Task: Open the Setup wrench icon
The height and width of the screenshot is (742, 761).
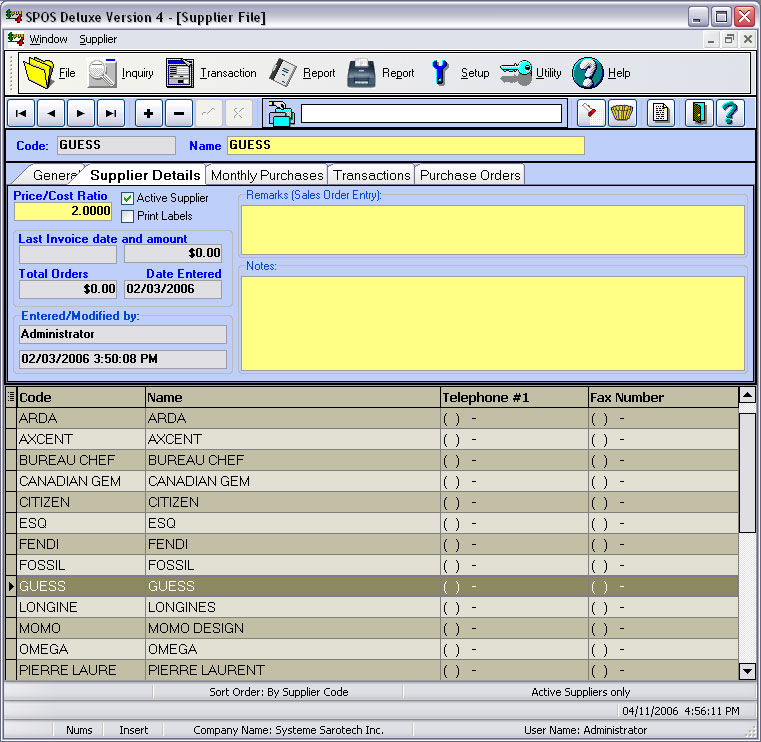Action: coord(440,73)
